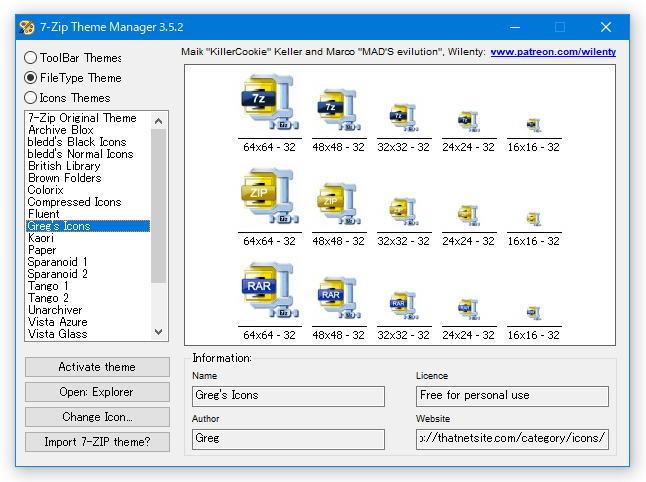Image resolution: width=646 pixels, height=482 pixels.
Task: Click the 64x64 7z archive icon preview
Action: 269,102
